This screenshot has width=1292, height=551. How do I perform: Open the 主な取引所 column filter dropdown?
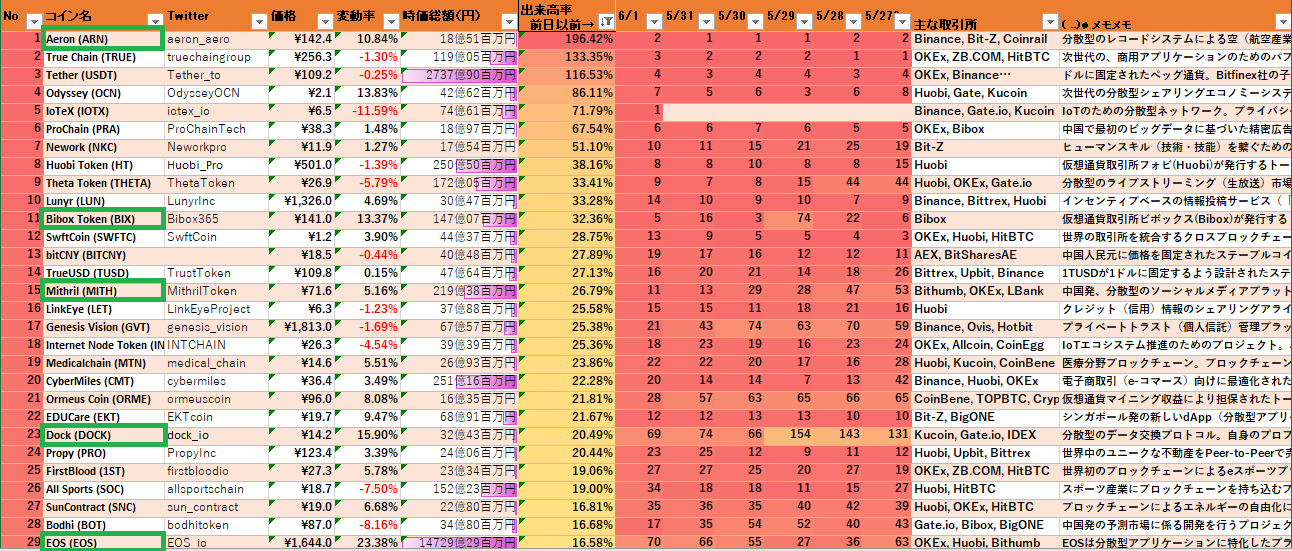tap(1049, 21)
